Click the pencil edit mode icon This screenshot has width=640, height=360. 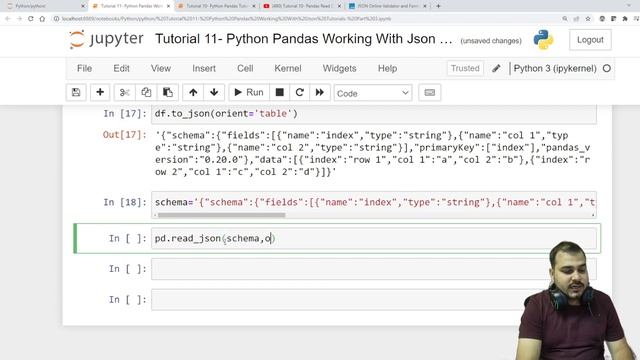pos(496,69)
